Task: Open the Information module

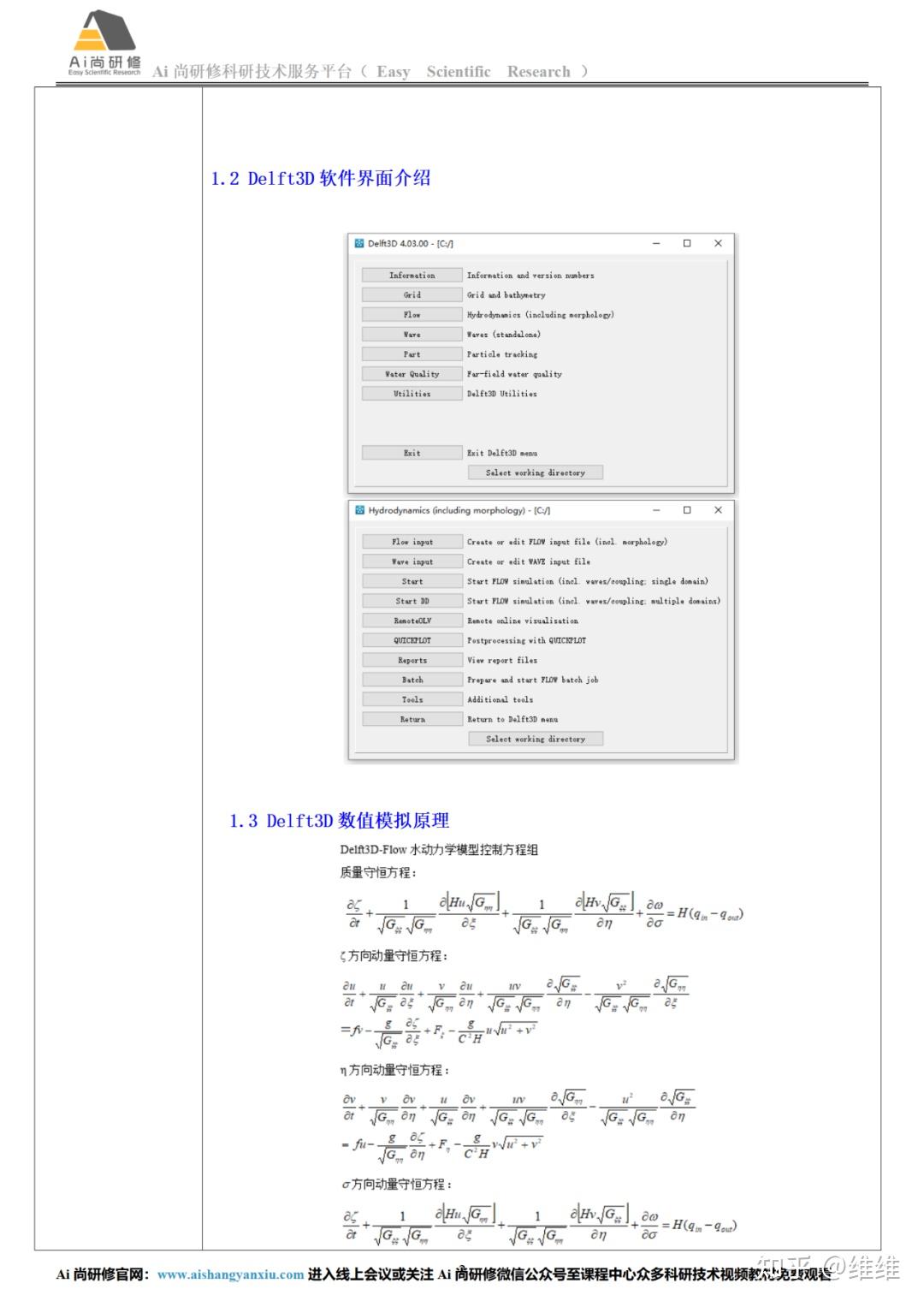Action: click(x=412, y=275)
